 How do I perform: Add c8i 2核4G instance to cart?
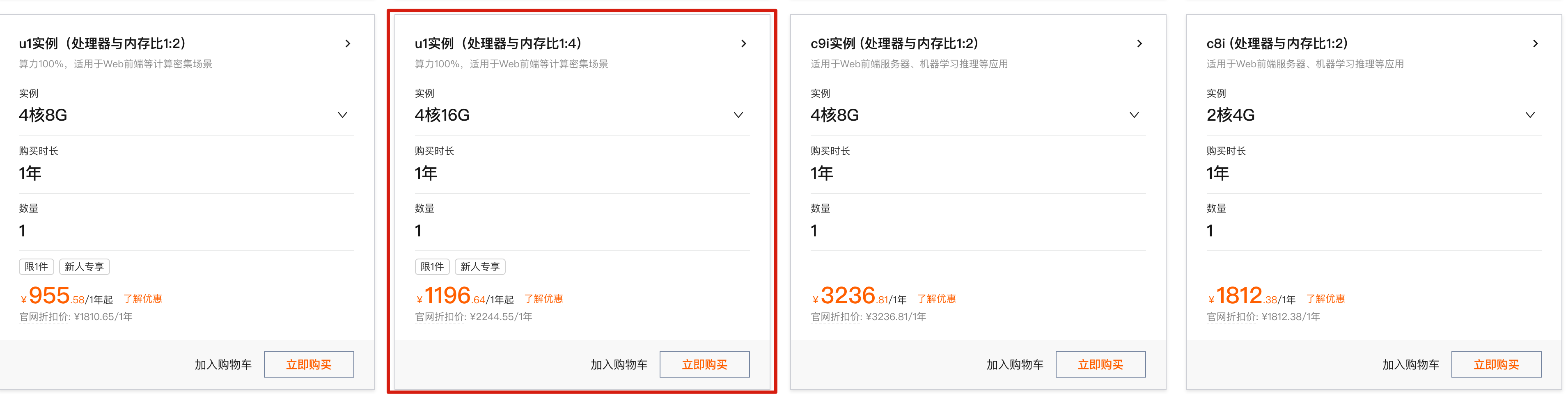pos(1410,365)
